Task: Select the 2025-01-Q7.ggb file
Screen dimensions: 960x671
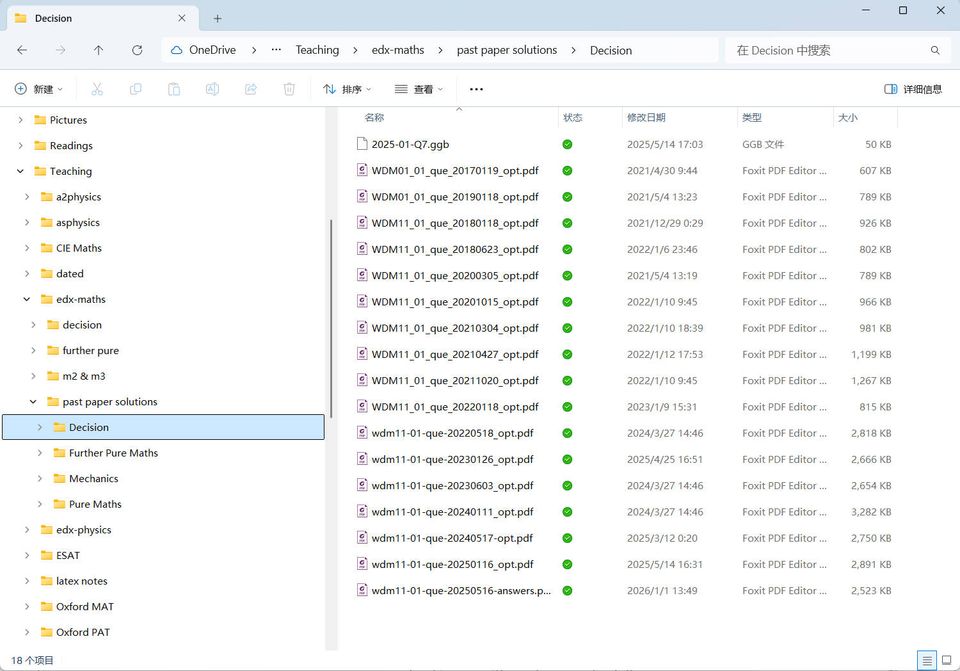Action: [x=410, y=144]
